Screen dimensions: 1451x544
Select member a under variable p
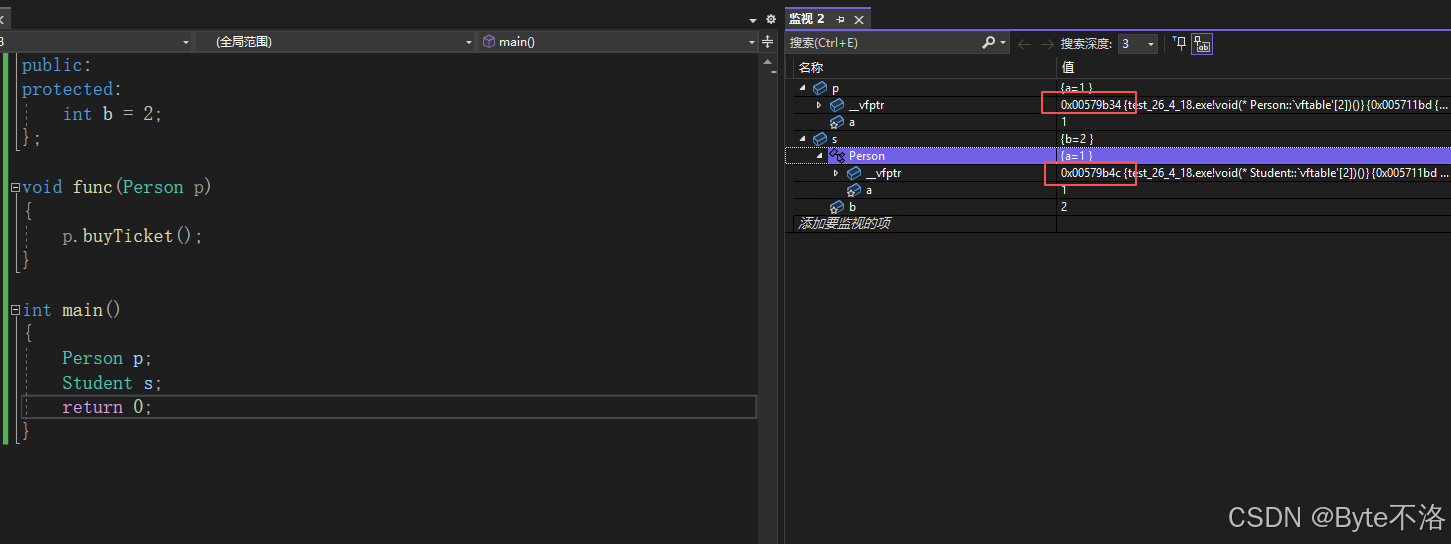pos(852,122)
